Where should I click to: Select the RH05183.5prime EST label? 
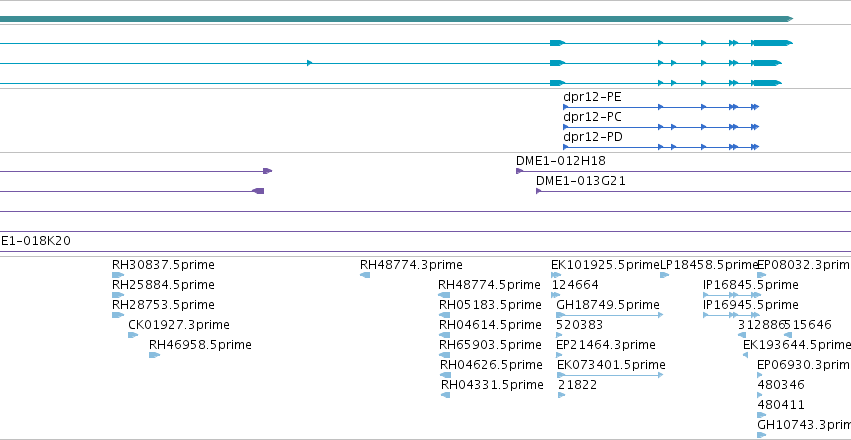coord(490,304)
